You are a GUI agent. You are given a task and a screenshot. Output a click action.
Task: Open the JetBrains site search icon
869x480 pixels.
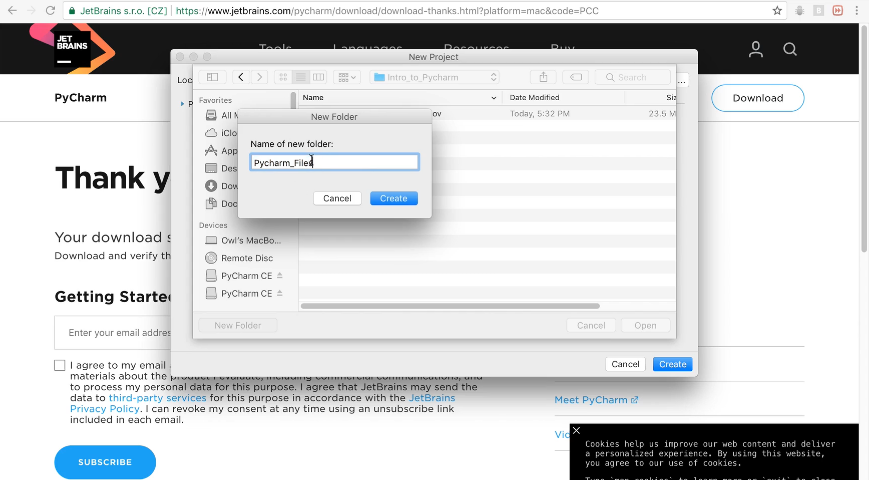click(x=790, y=49)
